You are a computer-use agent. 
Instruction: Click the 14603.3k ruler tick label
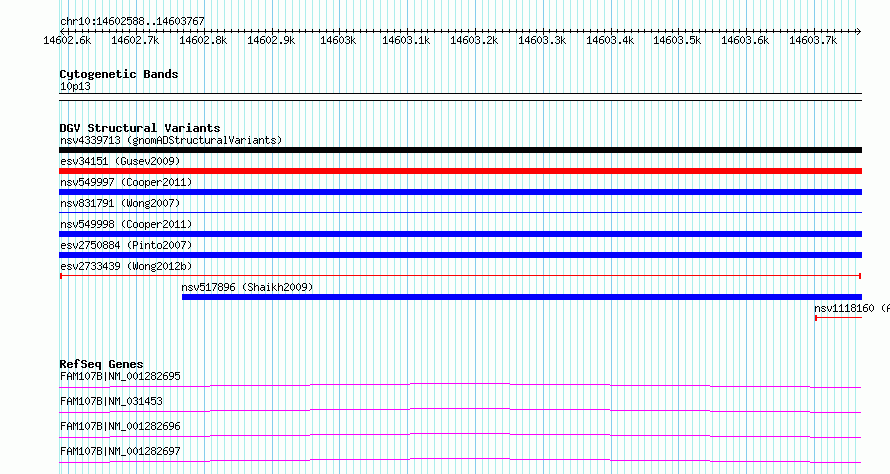[542, 41]
